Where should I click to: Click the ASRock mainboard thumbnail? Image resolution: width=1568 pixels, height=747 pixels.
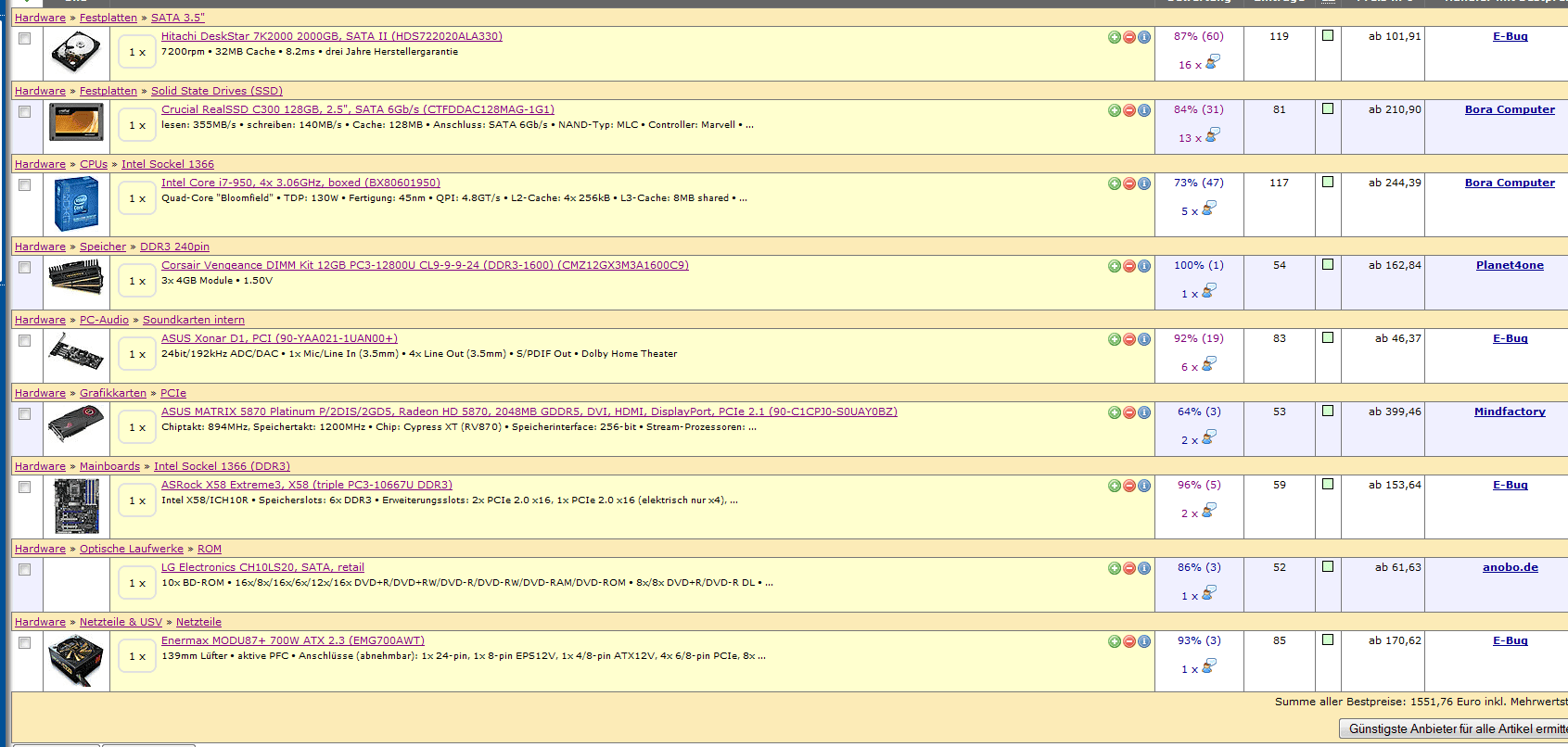coord(76,506)
